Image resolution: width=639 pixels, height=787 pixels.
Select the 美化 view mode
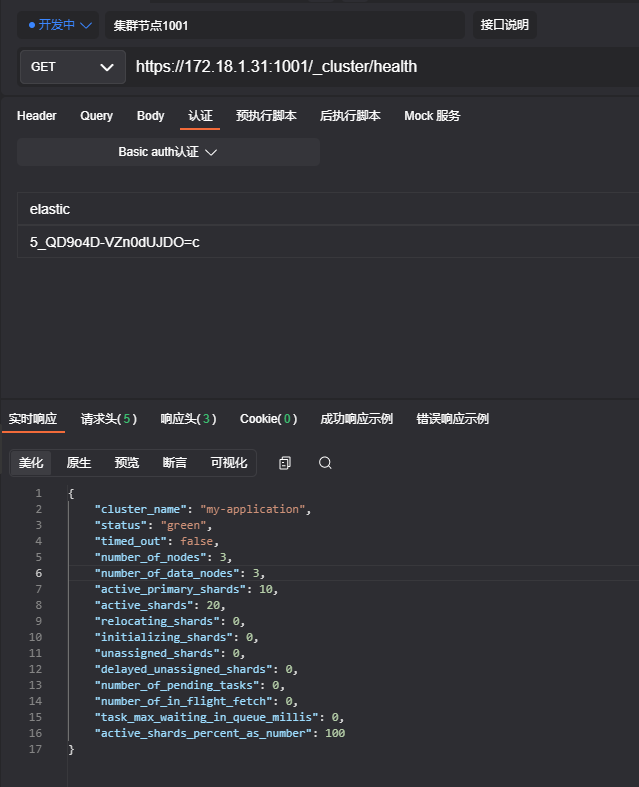point(31,463)
